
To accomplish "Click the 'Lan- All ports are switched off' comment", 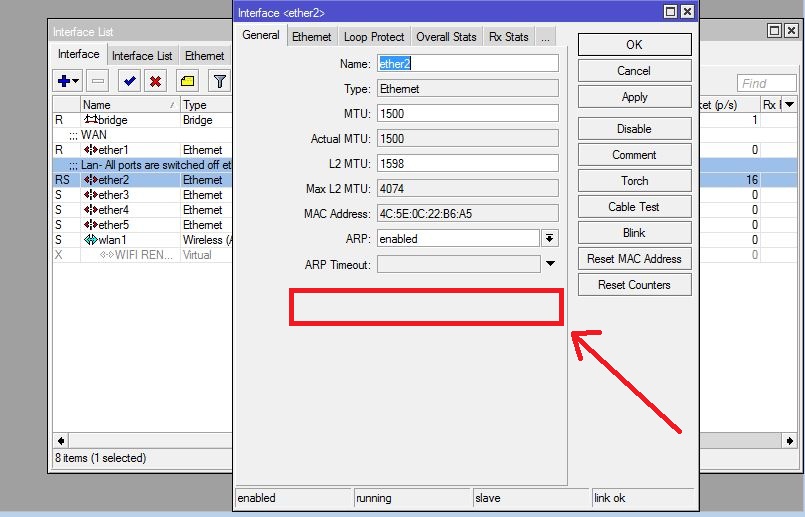I will click(150, 165).
